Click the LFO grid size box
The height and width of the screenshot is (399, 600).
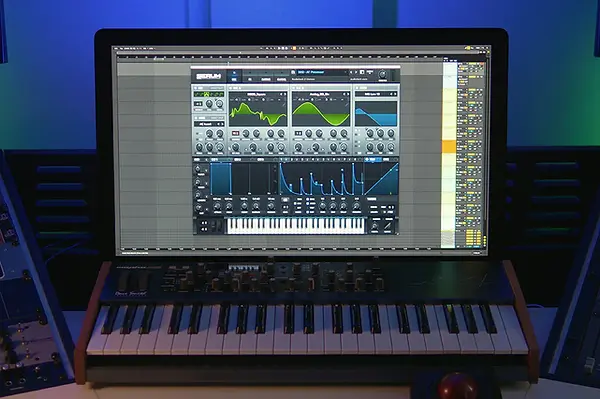285,207
